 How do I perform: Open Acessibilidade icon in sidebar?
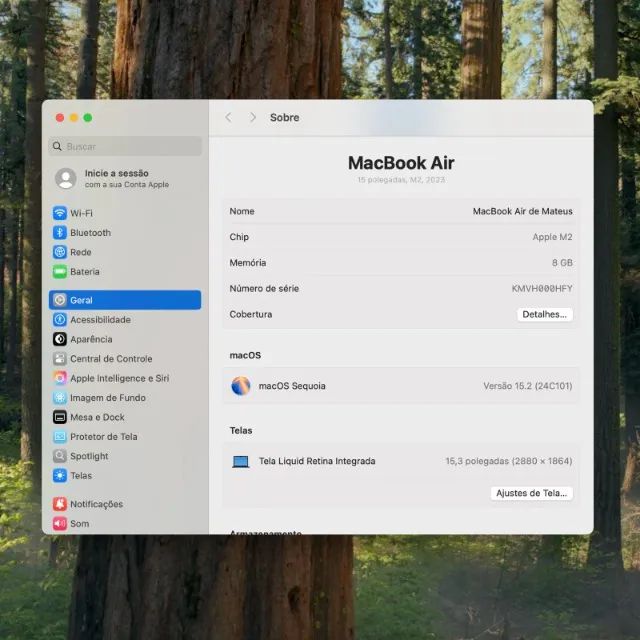pos(60,320)
